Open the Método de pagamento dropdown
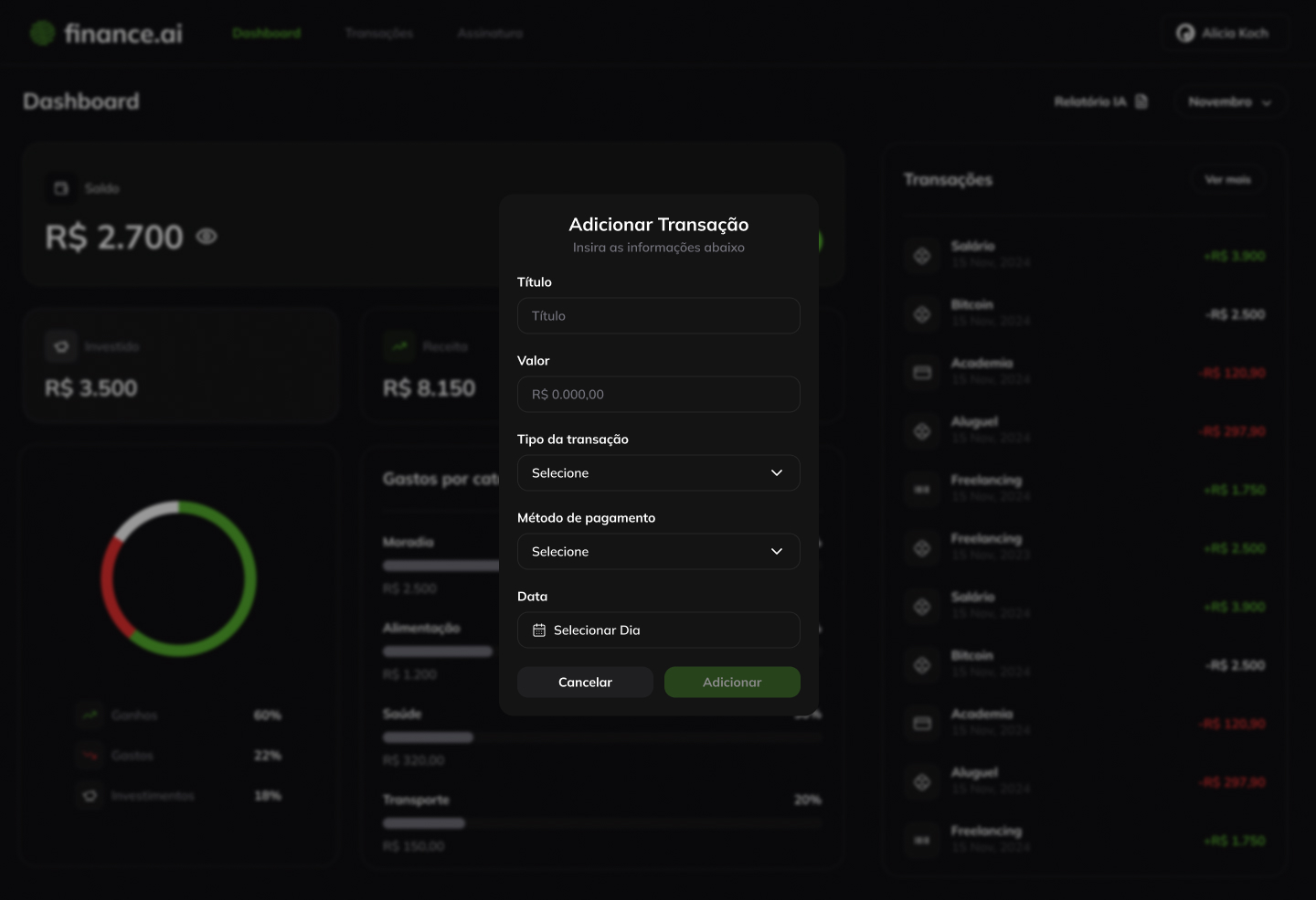Image resolution: width=1316 pixels, height=900 pixels. 658,551
